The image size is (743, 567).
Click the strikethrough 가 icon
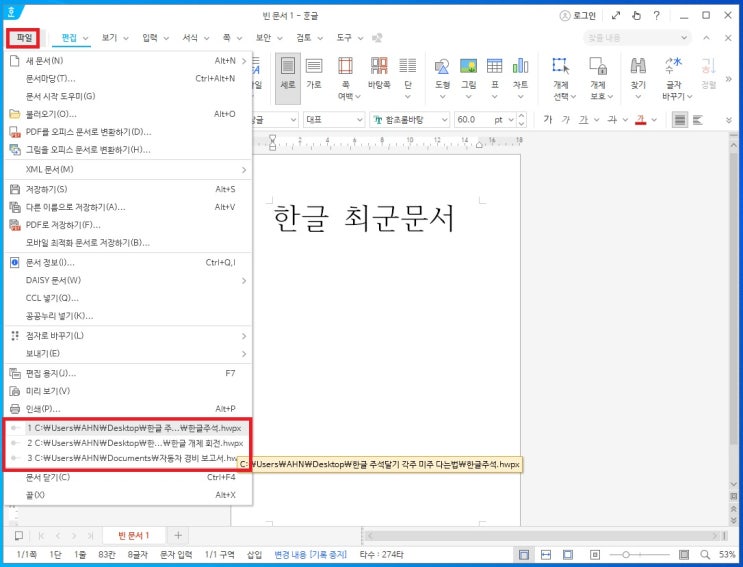point(612,120)
